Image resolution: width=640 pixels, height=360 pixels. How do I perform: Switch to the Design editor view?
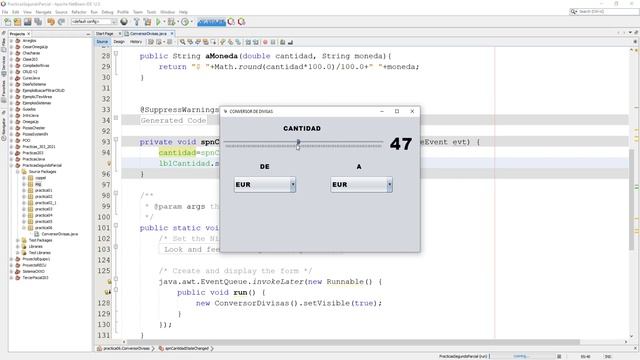(119, 42)
